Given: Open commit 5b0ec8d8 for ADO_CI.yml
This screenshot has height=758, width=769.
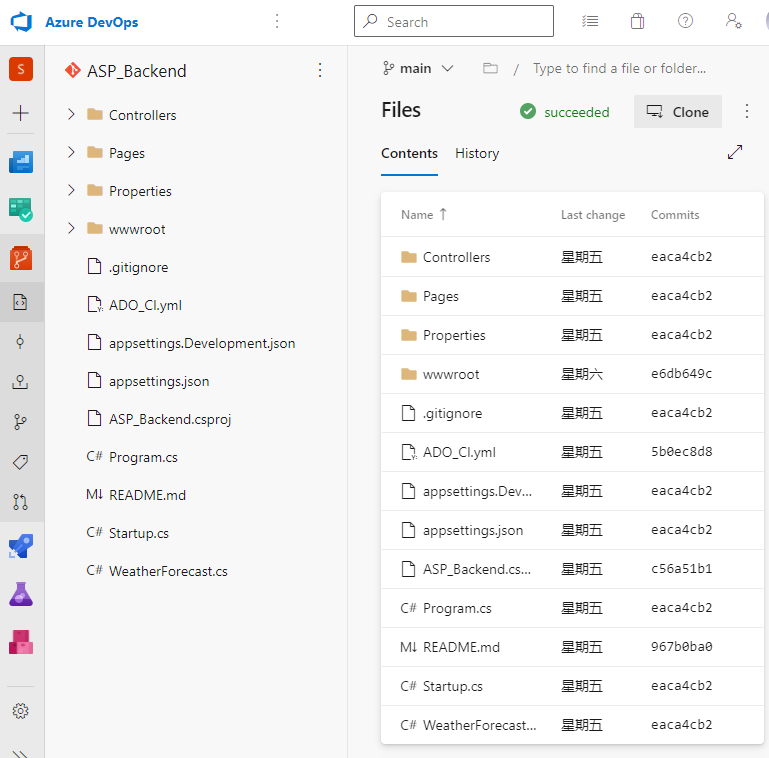Looking at the screenshot, I should pyautogui.click(x=681, y=452).
